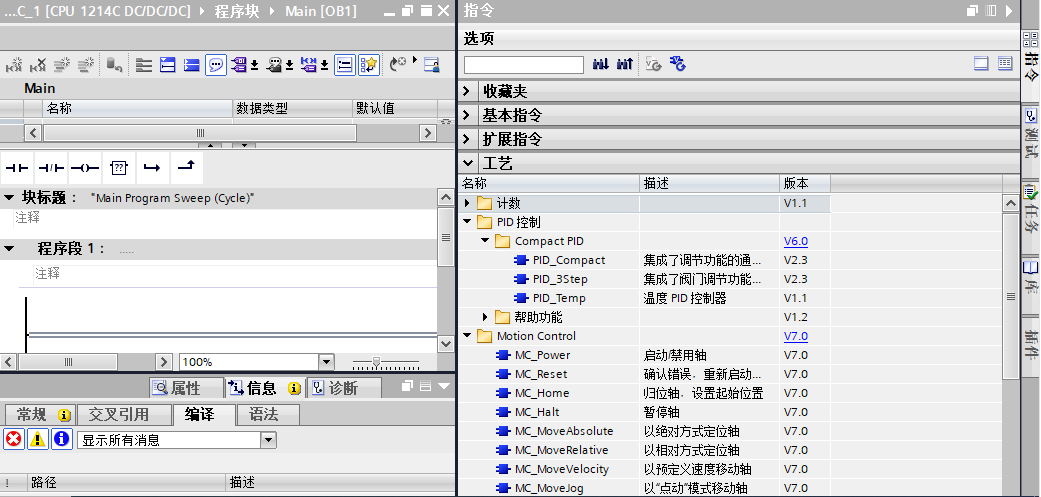
Task: Expand the 帮助功能 folder
Action: coord(485,317)
